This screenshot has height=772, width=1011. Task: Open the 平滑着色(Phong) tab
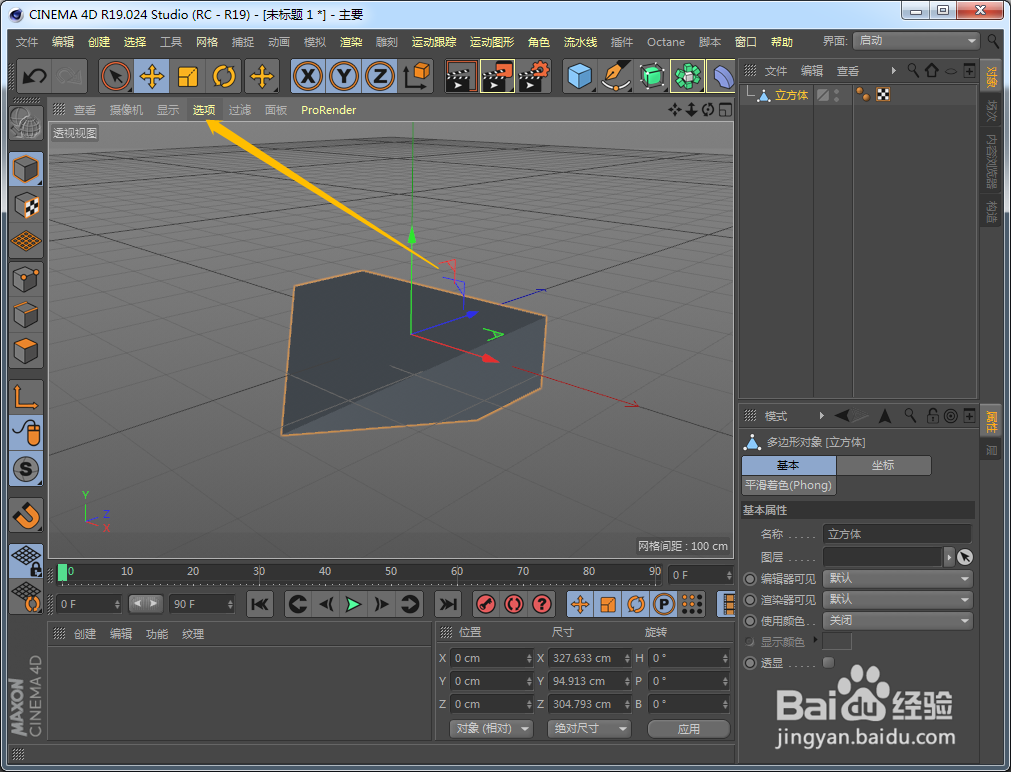(x=789, y=485)
